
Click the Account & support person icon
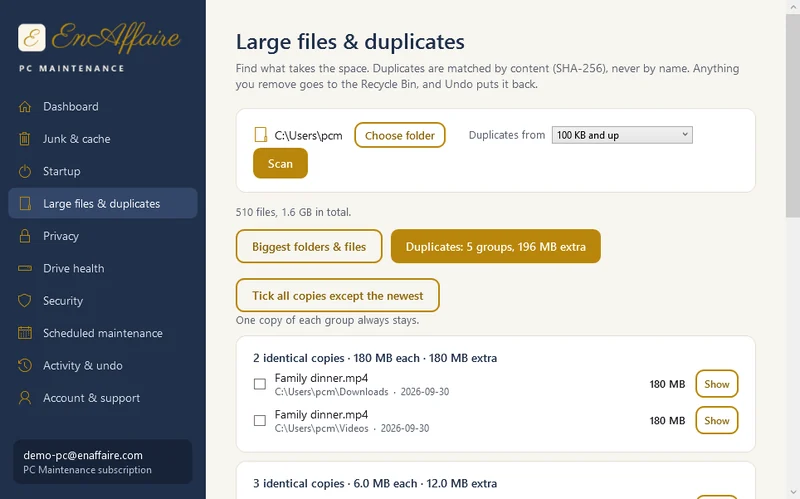tap(24, 398)
